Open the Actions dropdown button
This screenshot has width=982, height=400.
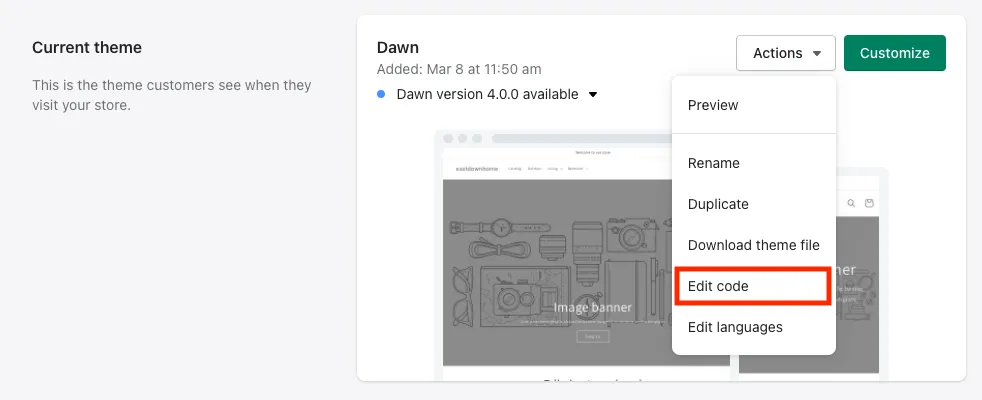point(786,53)
